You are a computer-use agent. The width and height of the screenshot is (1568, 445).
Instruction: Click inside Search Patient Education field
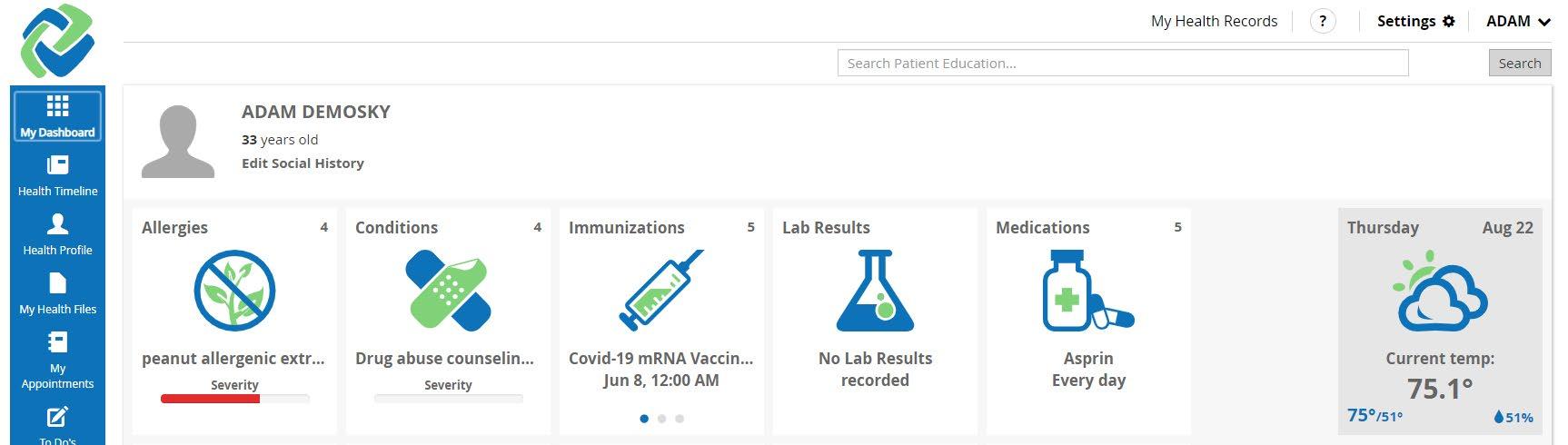click(1123, 63)
